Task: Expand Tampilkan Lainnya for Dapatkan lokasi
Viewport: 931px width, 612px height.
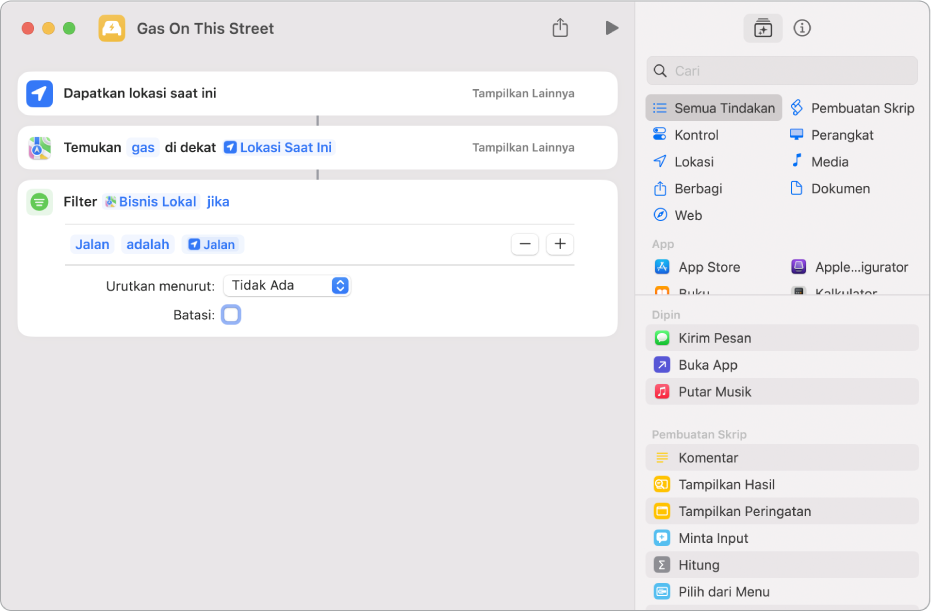Action: [x=523, y=93]
